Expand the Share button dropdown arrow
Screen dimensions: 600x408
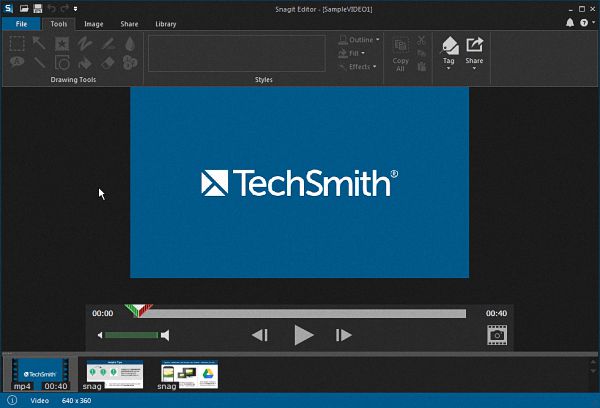[x=475, y=70]
